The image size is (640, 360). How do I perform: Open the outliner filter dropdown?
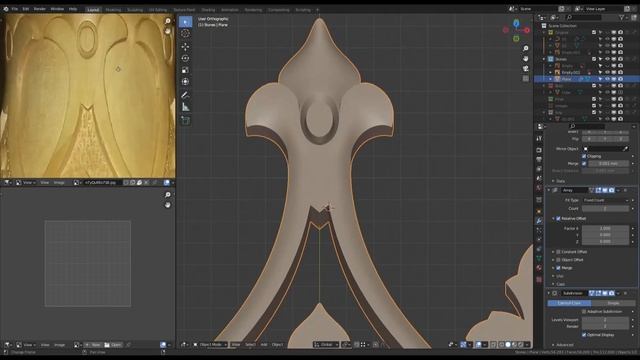click(623, 18)
